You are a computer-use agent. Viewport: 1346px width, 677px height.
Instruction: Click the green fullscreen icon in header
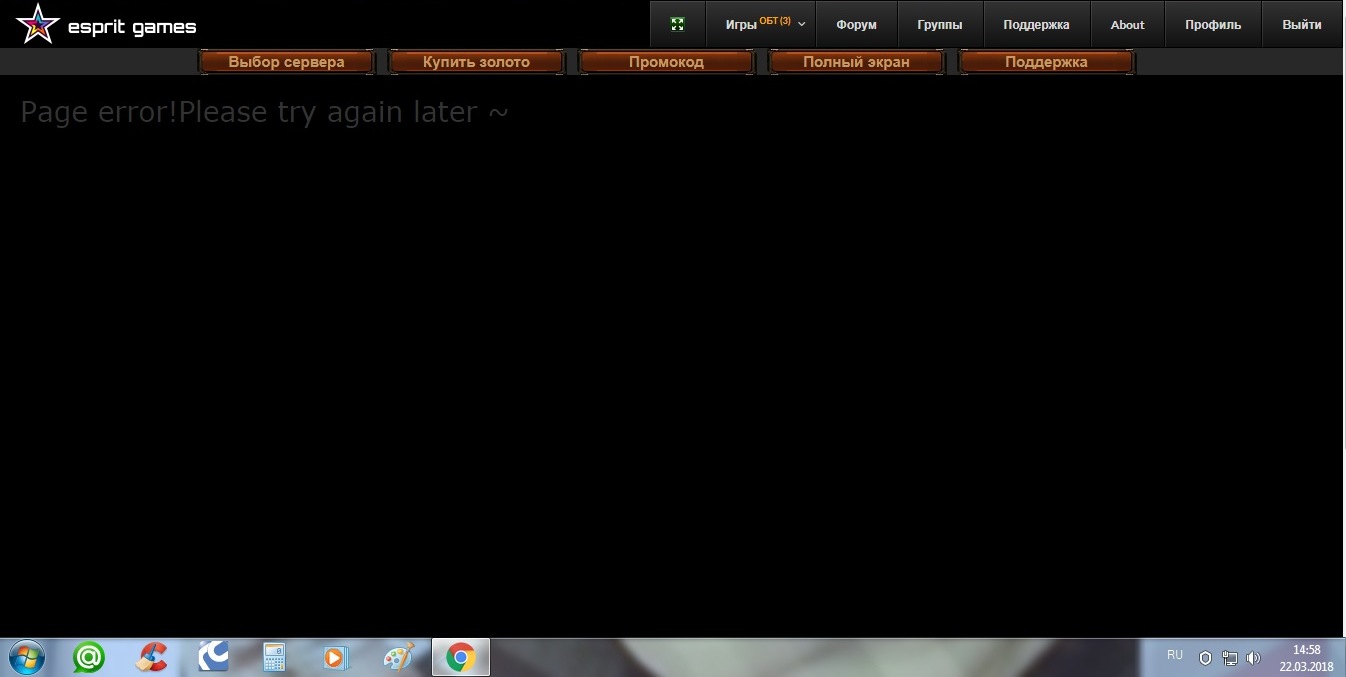(x=677, y=24)
